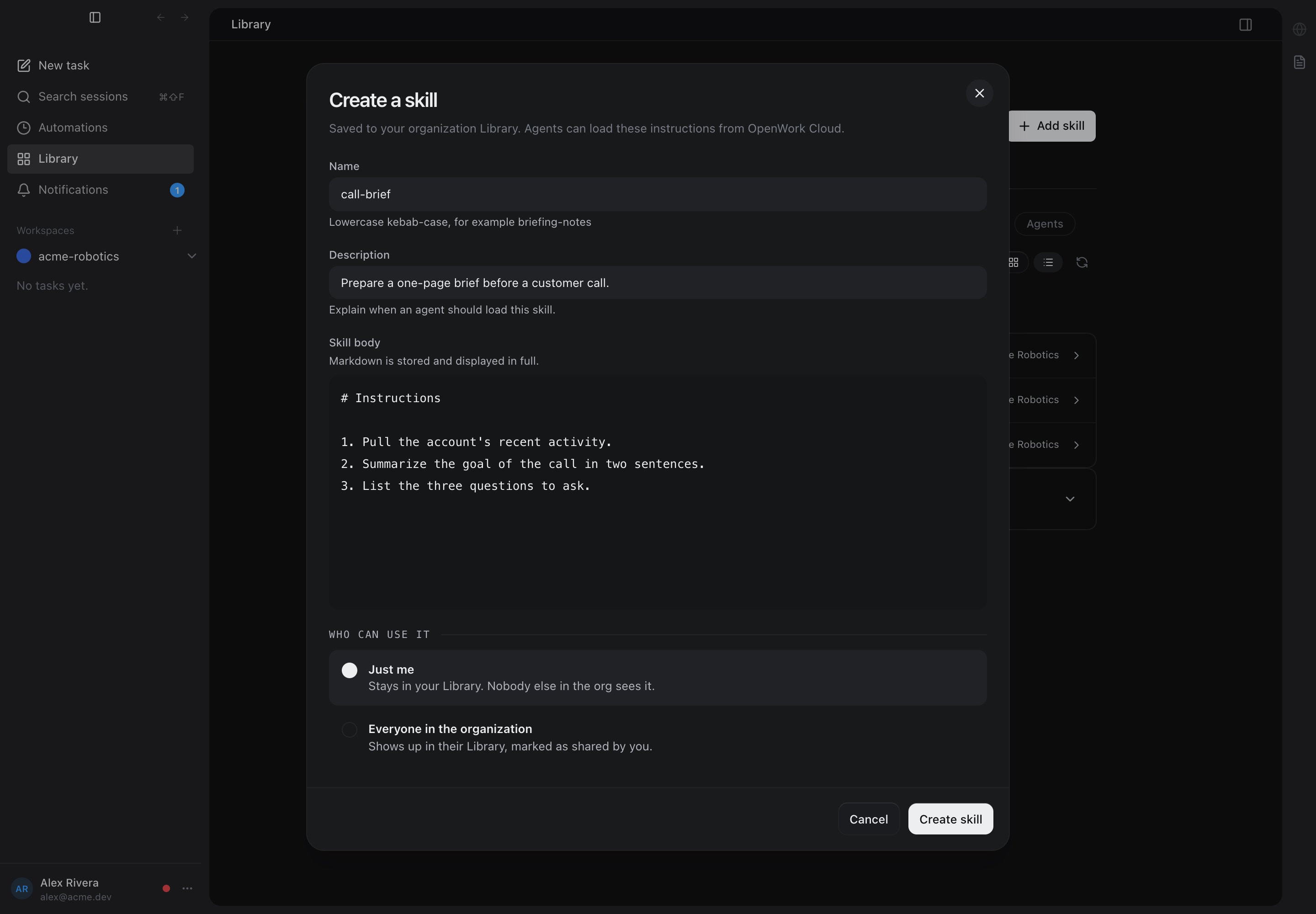Click the red status dot by Alex Rivera
The image size is (1316, 914).
click(166, 888)
